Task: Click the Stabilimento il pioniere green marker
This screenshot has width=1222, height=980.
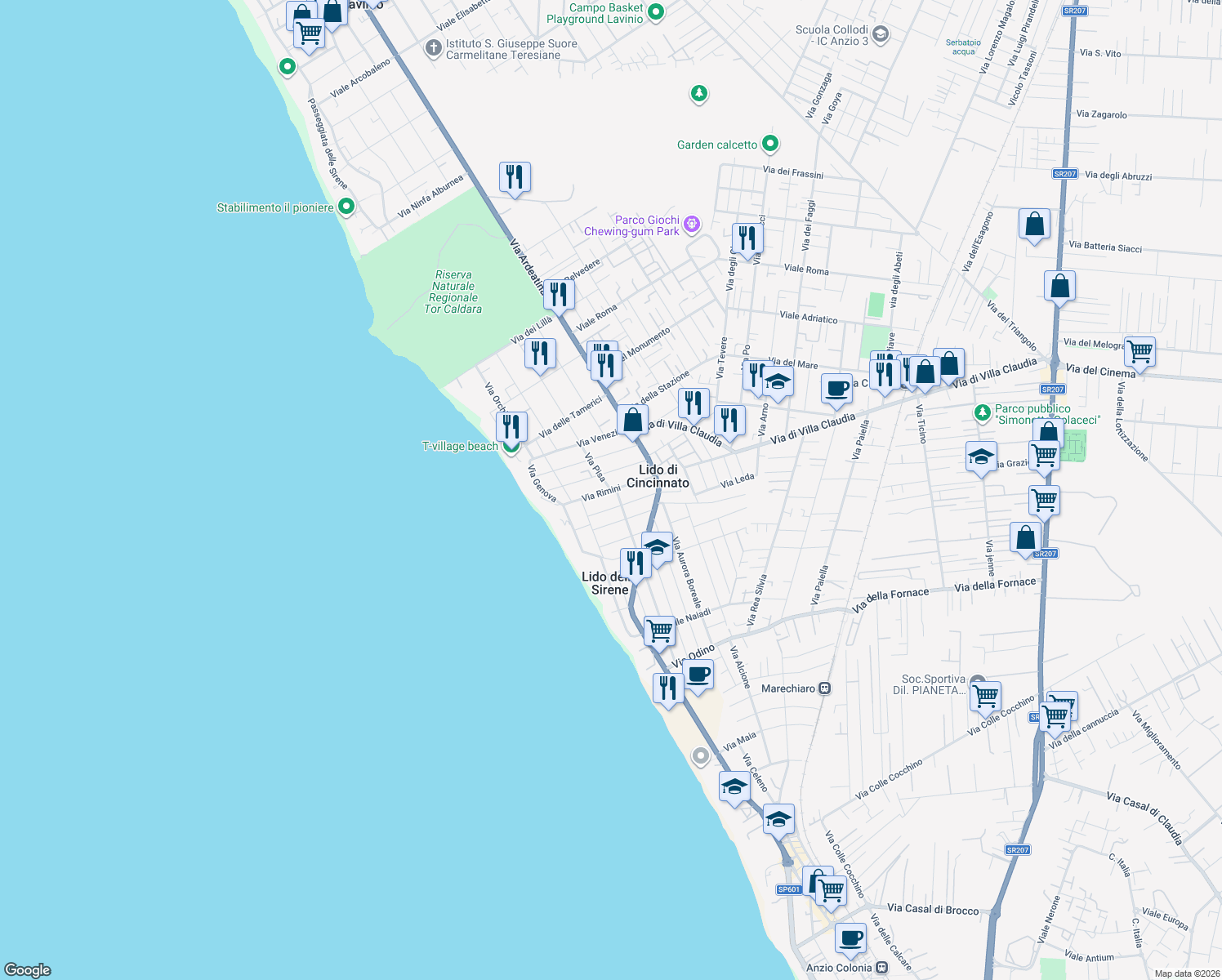Action: pos(346,207)
